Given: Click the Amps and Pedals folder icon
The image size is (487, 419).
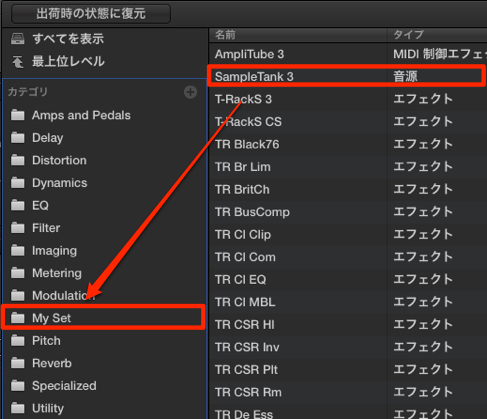Looking at the screenshot, I should click(18, 115).
